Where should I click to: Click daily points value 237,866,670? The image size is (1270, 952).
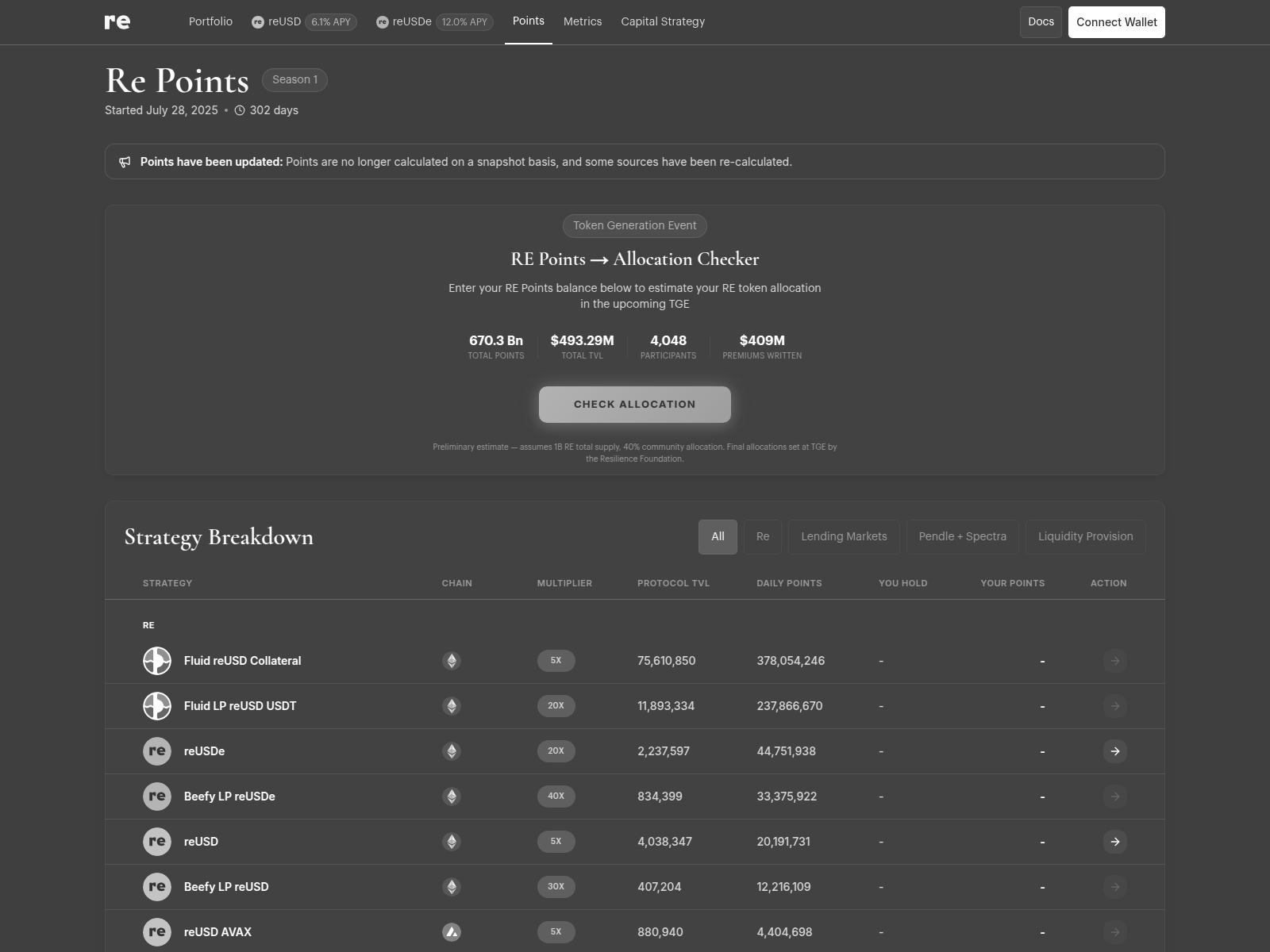point(790,706)
